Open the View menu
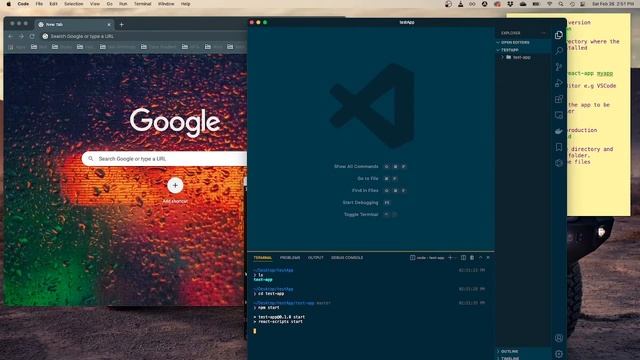 tap(95, 4)
